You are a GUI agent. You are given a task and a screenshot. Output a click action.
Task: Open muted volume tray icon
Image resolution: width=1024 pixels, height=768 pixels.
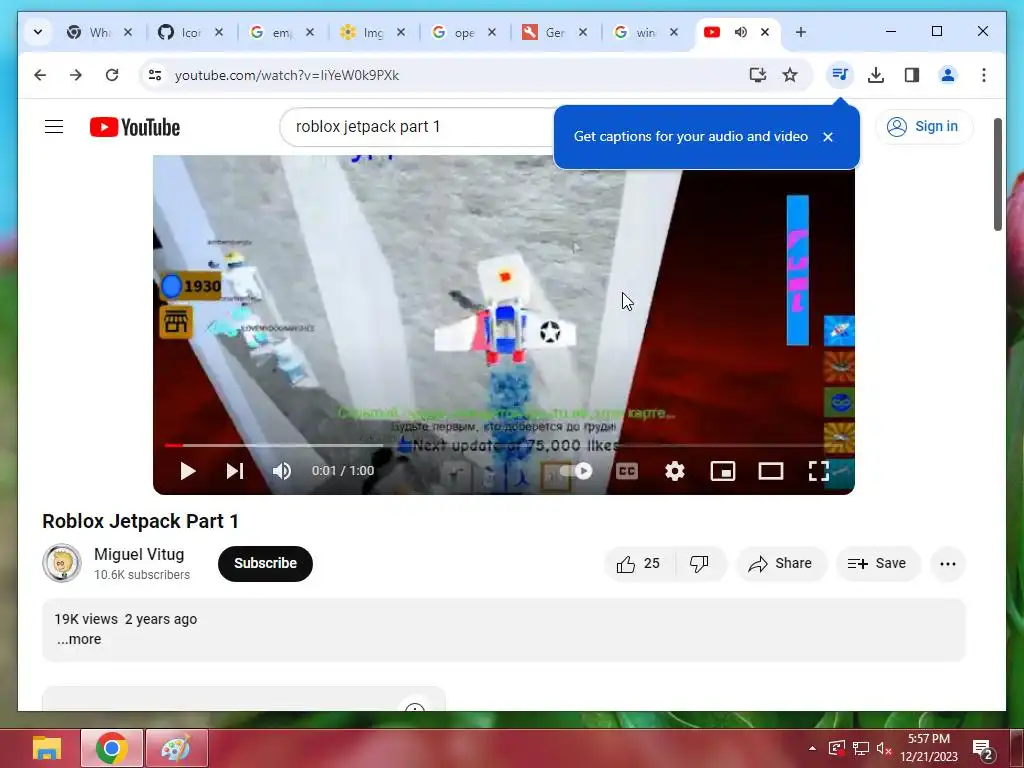884,748
